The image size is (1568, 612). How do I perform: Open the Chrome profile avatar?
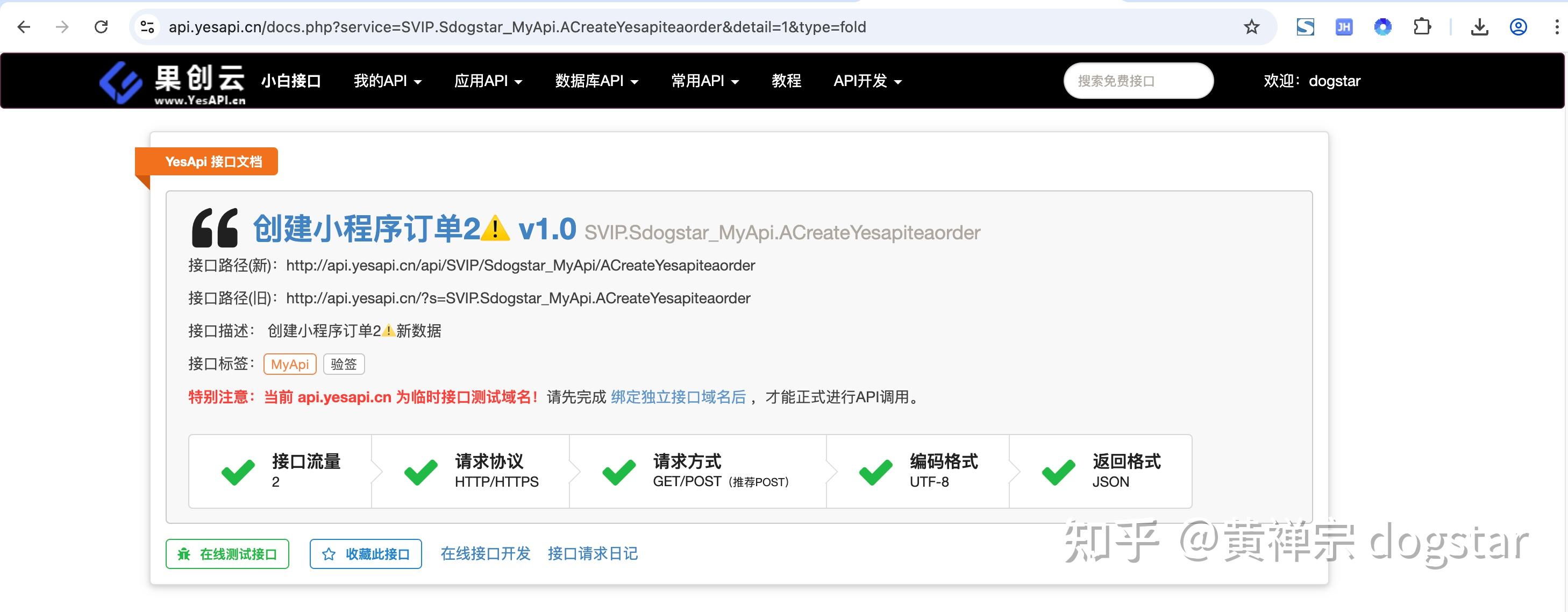tap(1517, 27)
